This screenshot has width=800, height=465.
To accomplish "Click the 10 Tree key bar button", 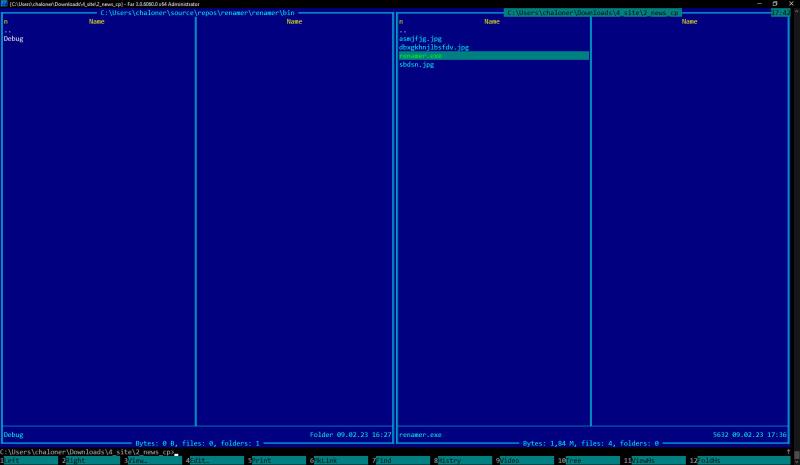I will click(x=589, y=460).
